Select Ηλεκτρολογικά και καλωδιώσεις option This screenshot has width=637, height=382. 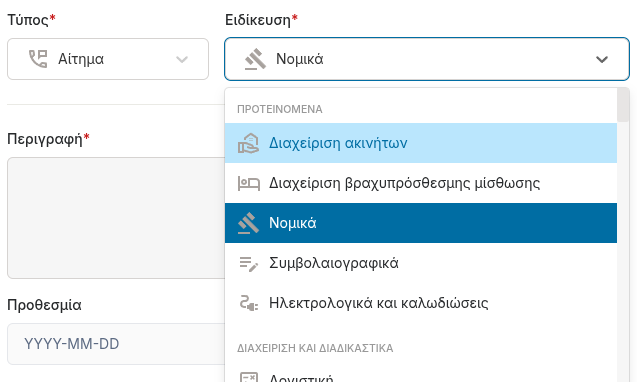point(421,303)
